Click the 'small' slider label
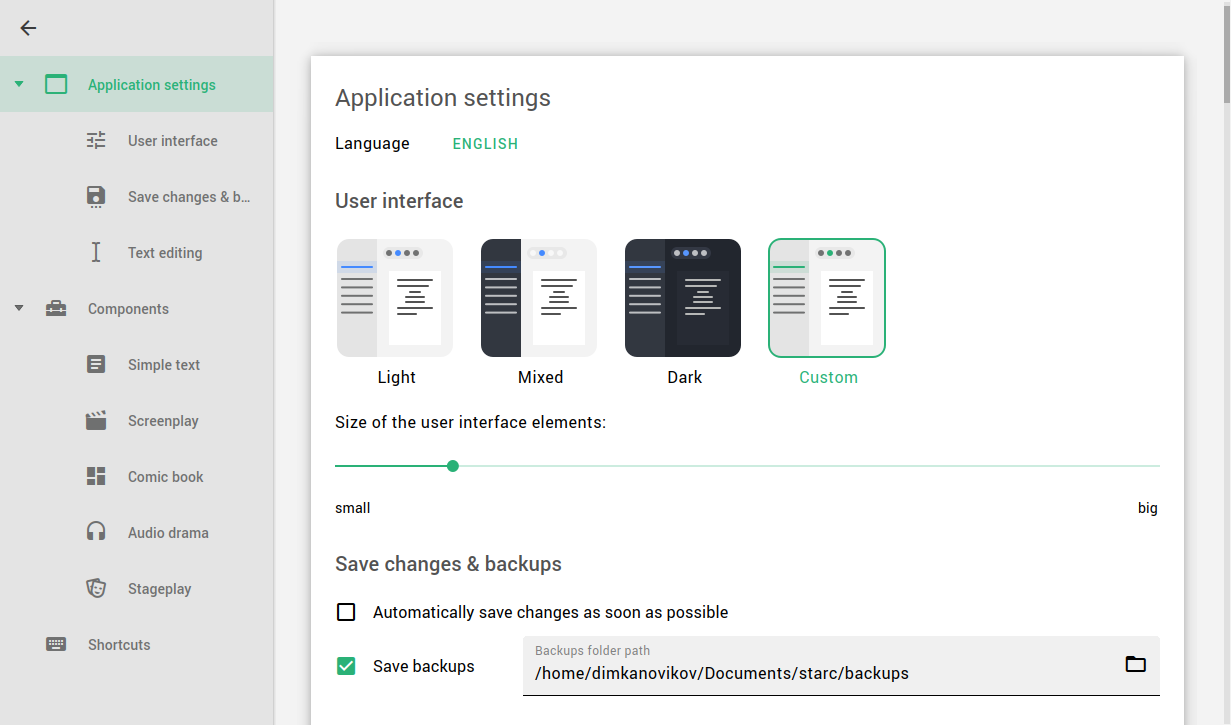The height and width of the screenshot is (725, 1231). point(353,508)
